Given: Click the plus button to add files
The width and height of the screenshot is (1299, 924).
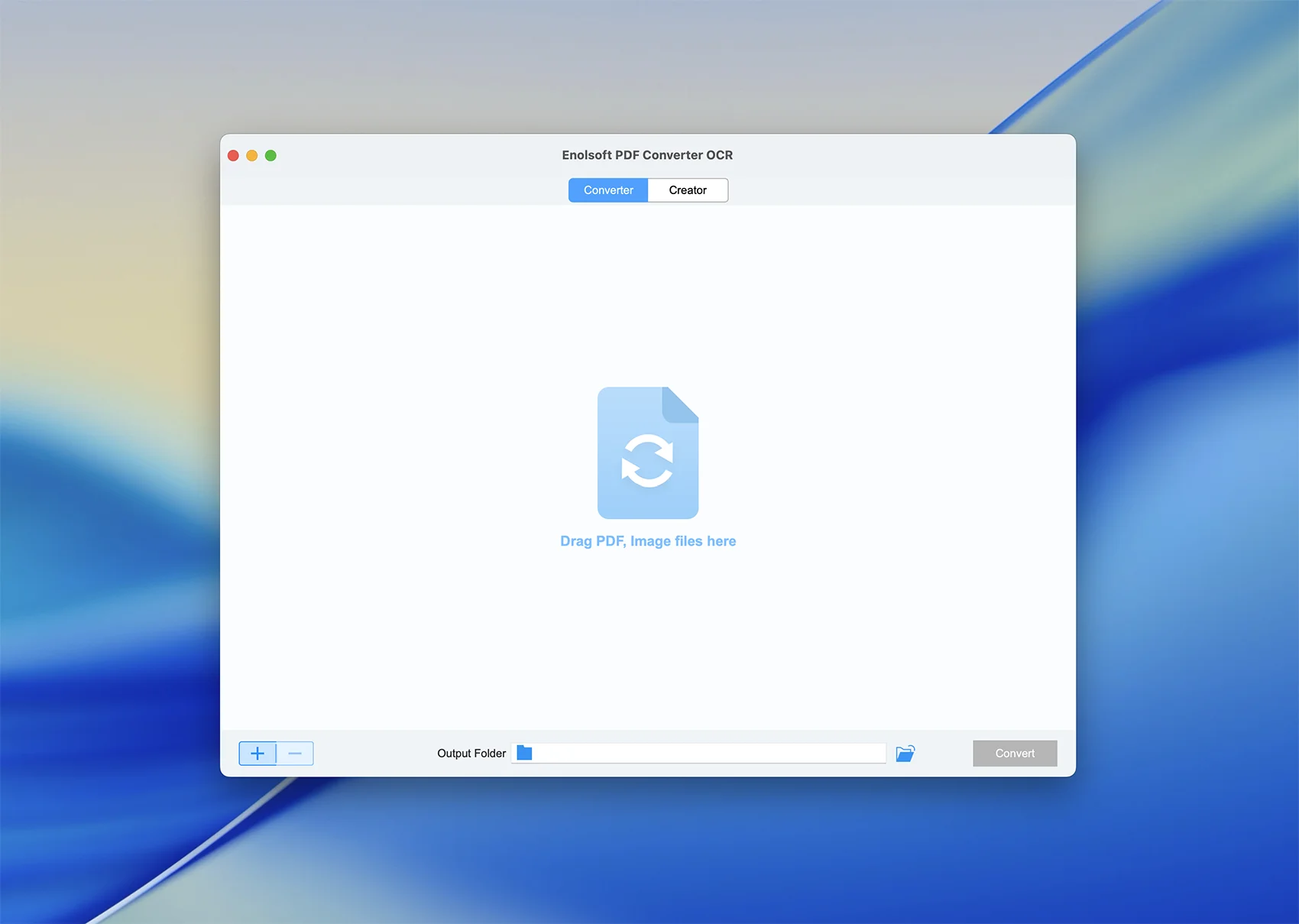Looking at the screenshot, I should coord(258,754).
